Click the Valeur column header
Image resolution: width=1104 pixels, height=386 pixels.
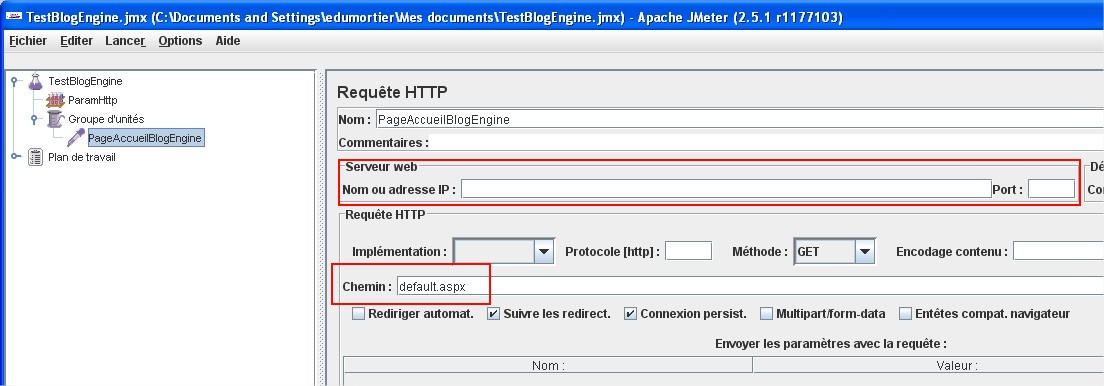[x=929, y=366]
